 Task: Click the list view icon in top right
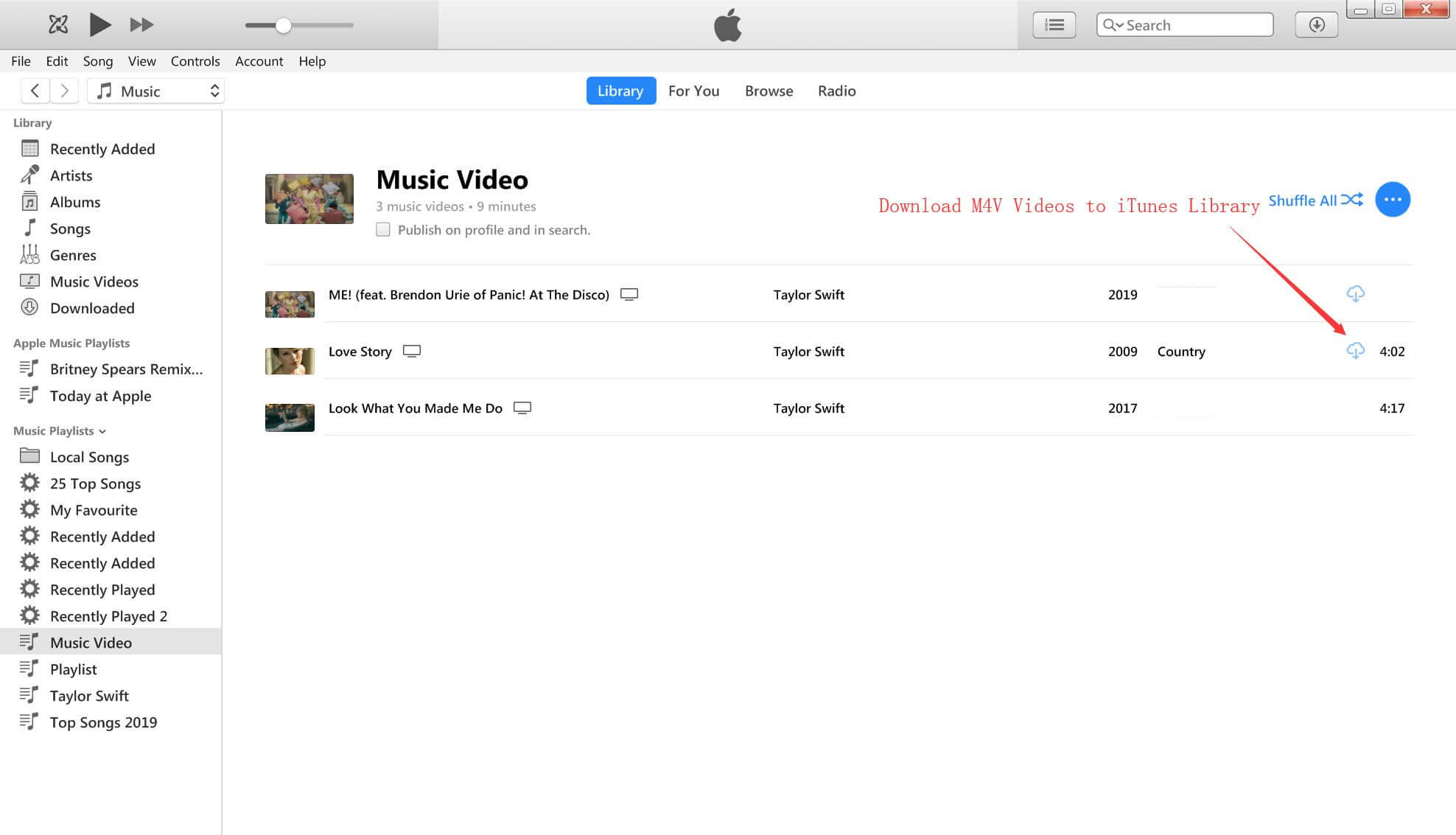tap(1057, 25)
